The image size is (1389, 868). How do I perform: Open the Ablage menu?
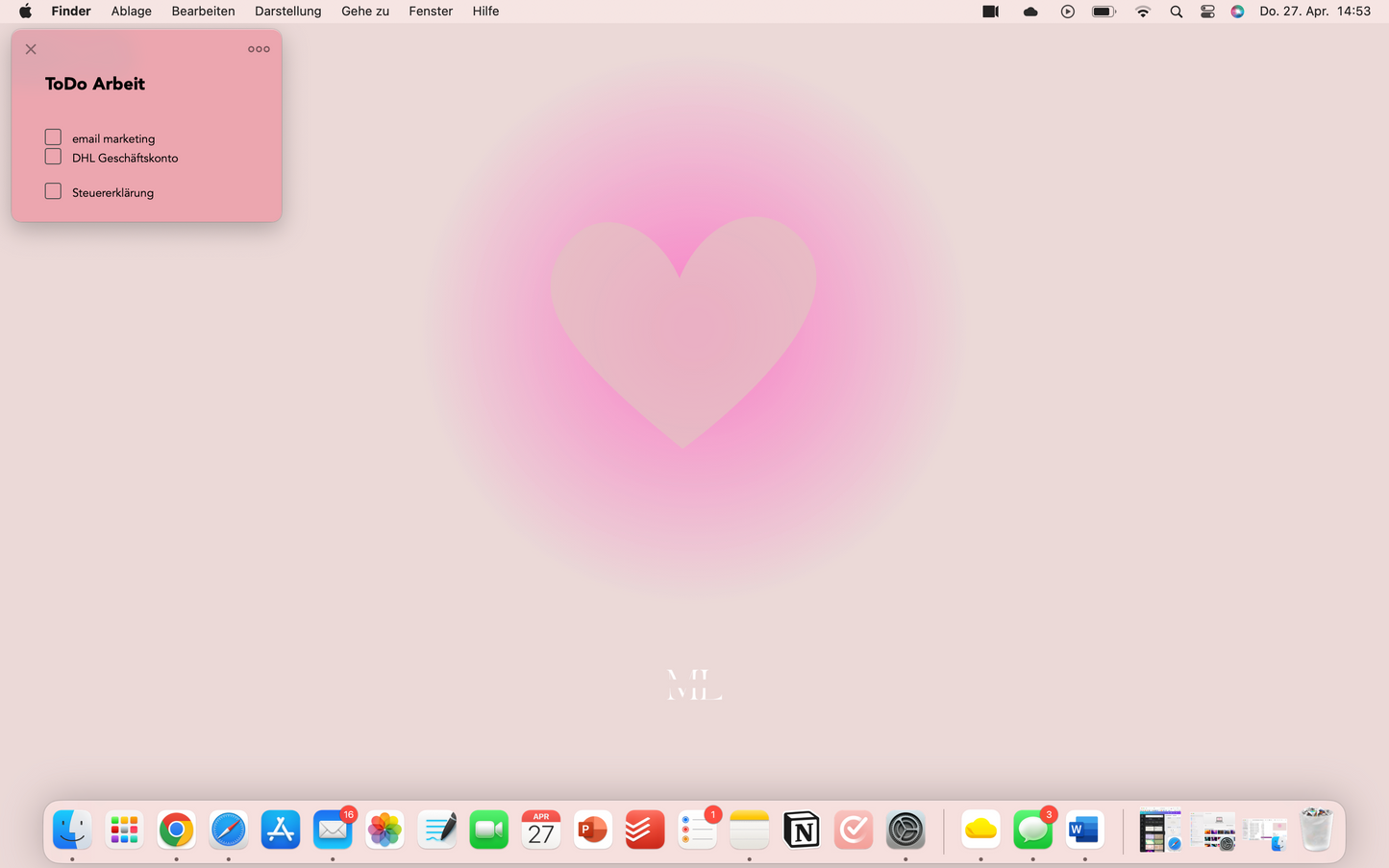131,12
